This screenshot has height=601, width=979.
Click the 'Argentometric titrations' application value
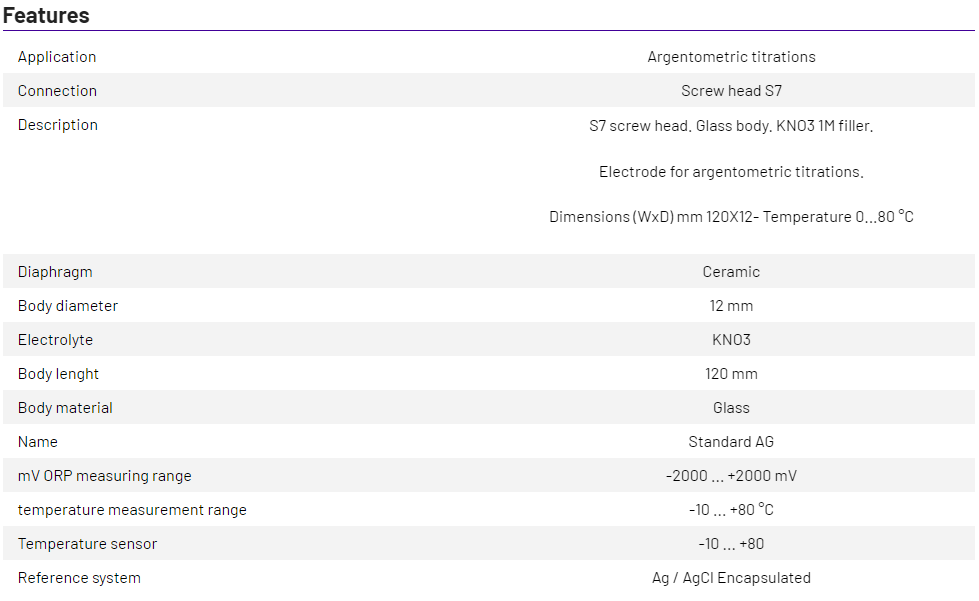click(731, 57)
